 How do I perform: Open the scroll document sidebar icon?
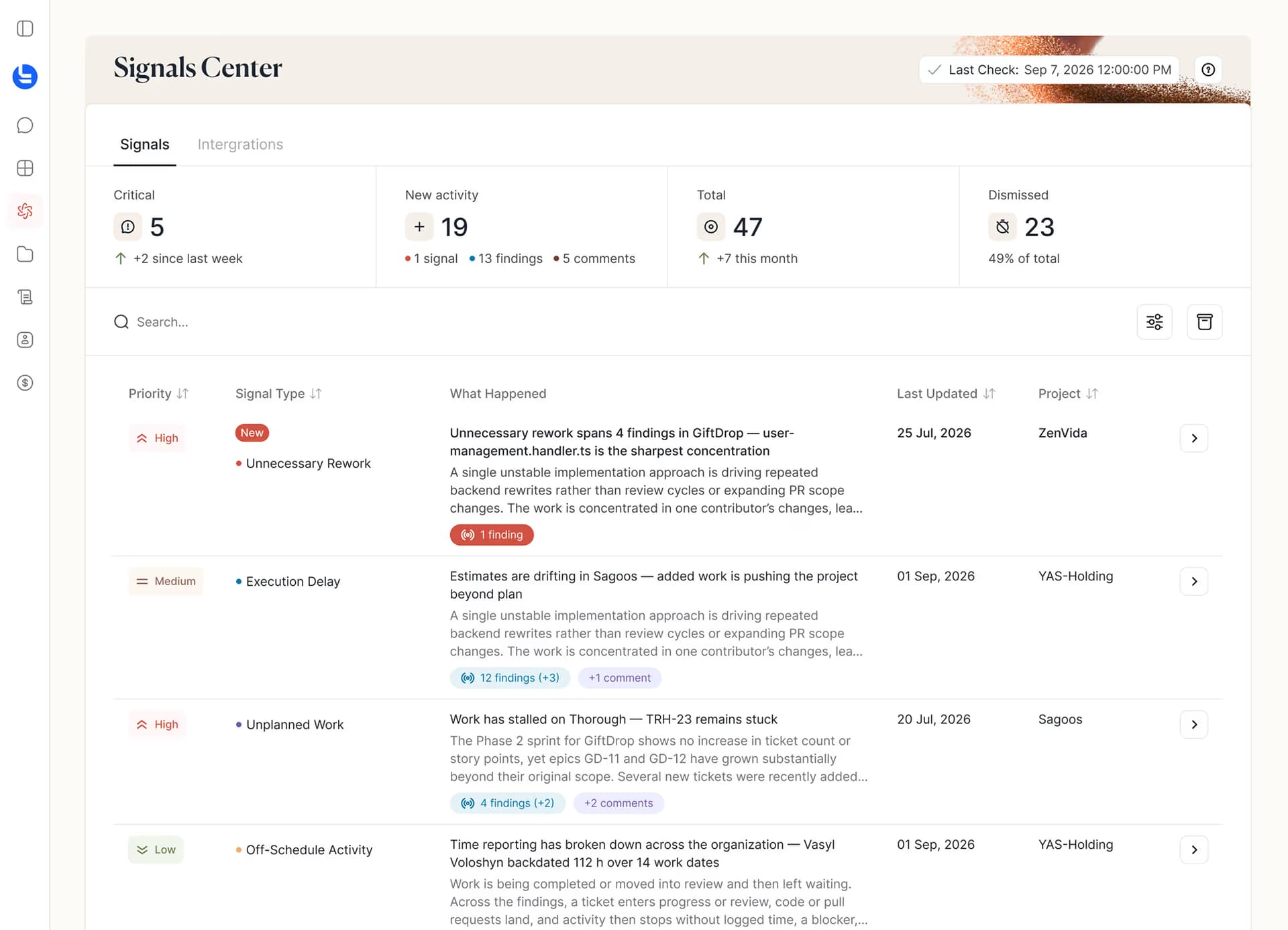tap(25, 297)
